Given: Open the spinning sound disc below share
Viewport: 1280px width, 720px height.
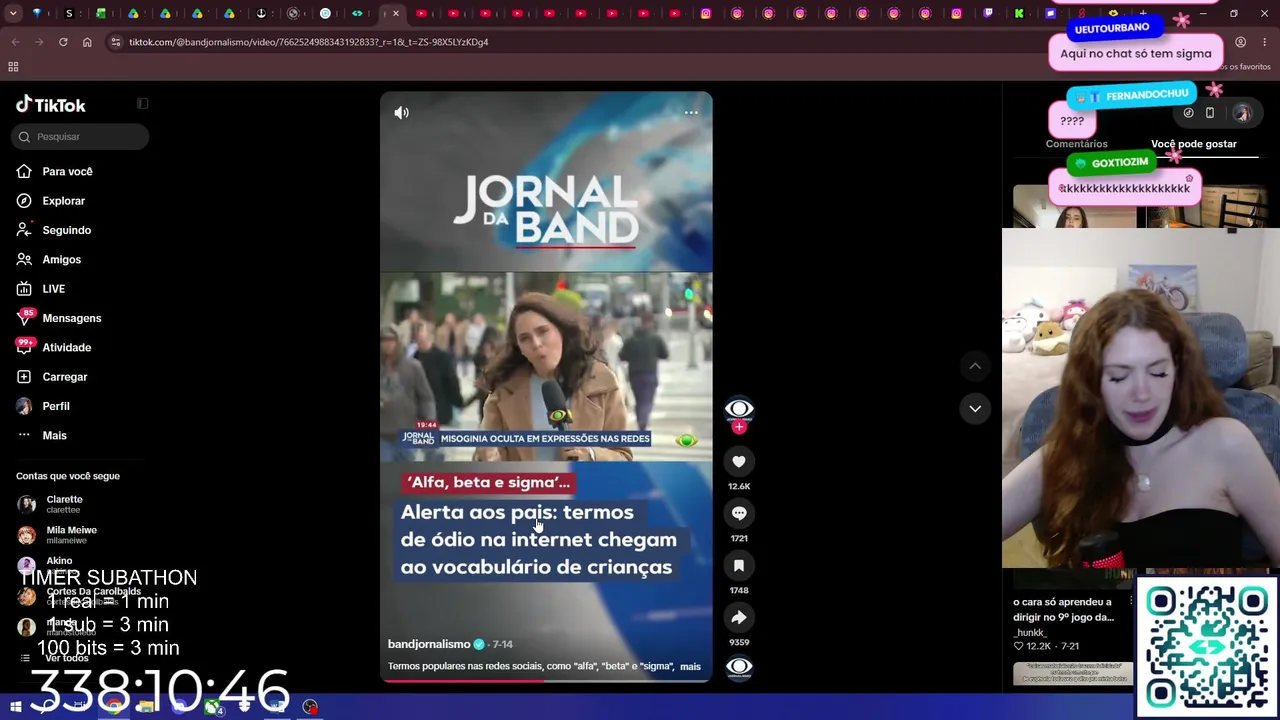Looking at the screenshot, I should click(739, 667).
